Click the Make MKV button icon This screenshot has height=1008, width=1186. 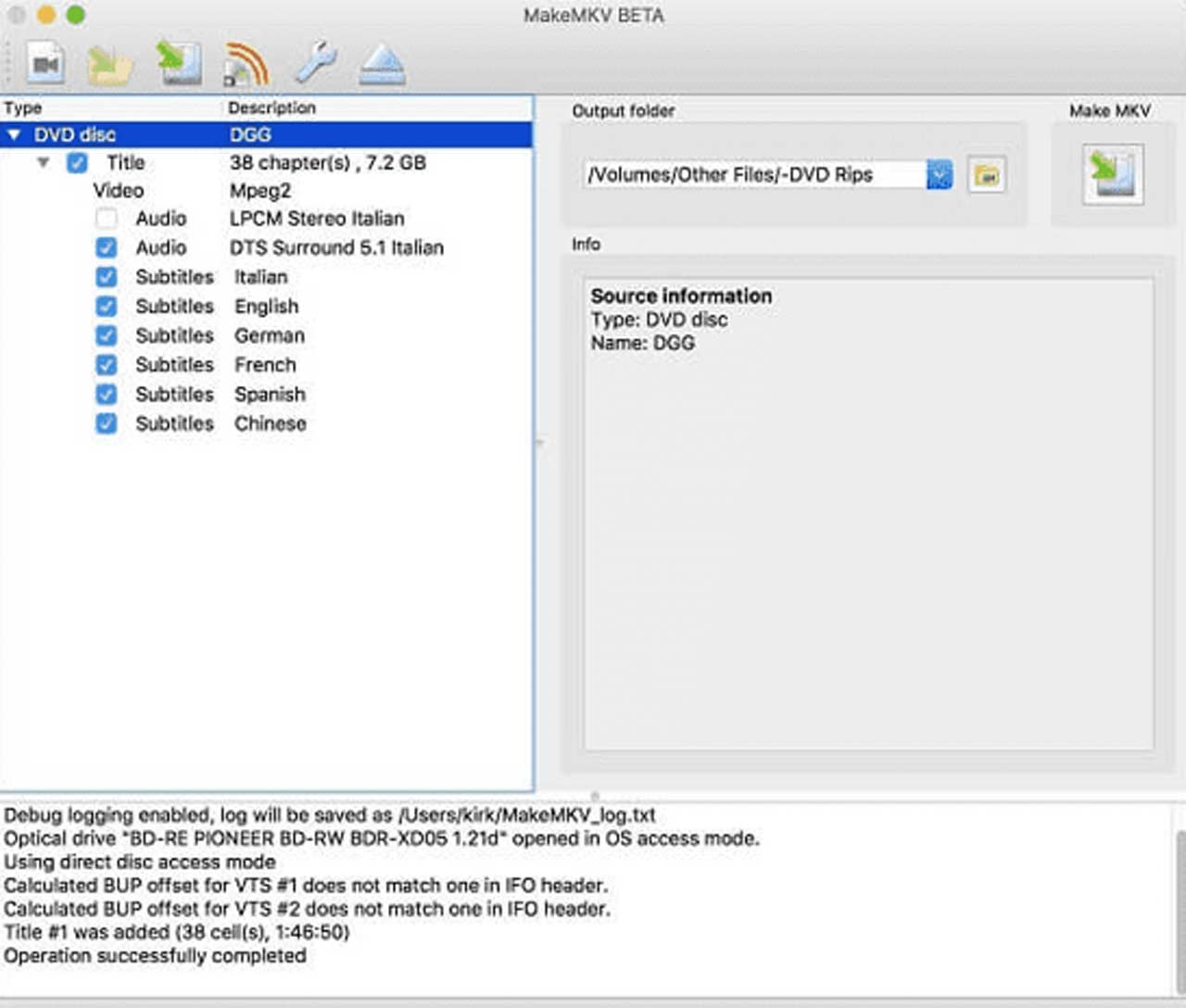tap(1113, 174)
